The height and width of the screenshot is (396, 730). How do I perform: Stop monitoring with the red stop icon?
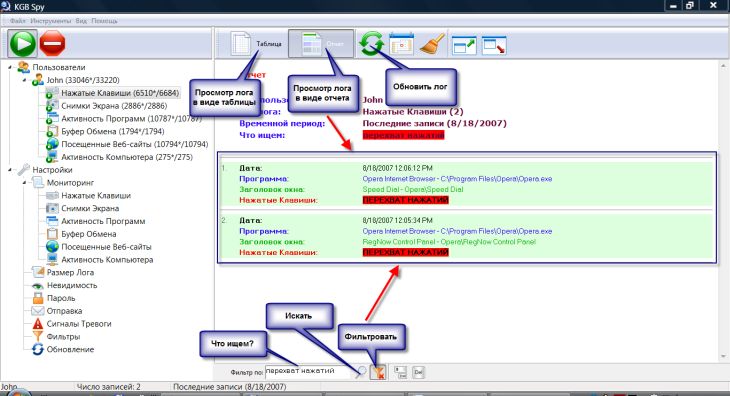click(x=52, y=43)
